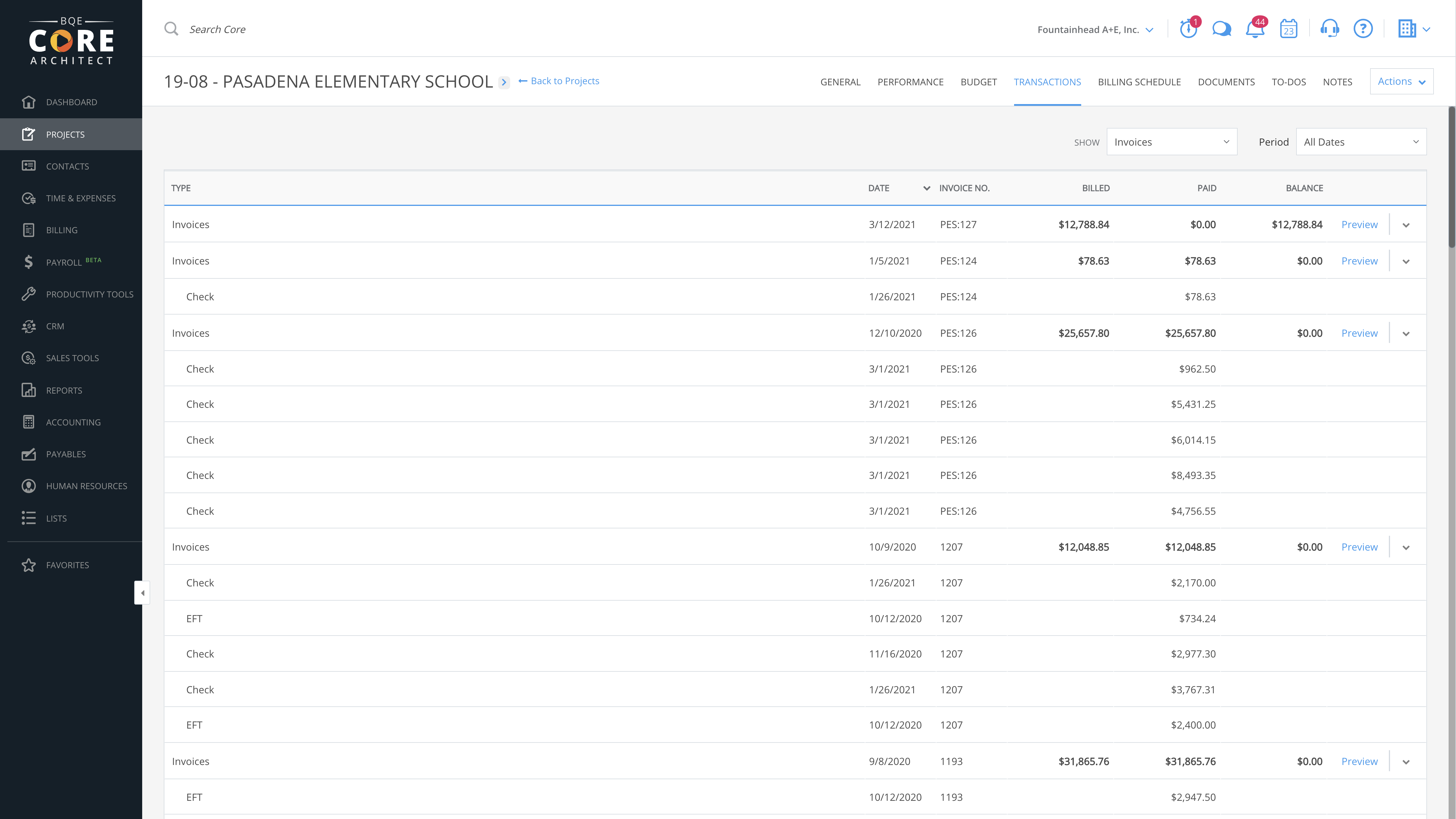Select the EFT $734.24 payment row
Image resolution: width=1456 pixels, height=819 pixels.
[x=795, y=618]
